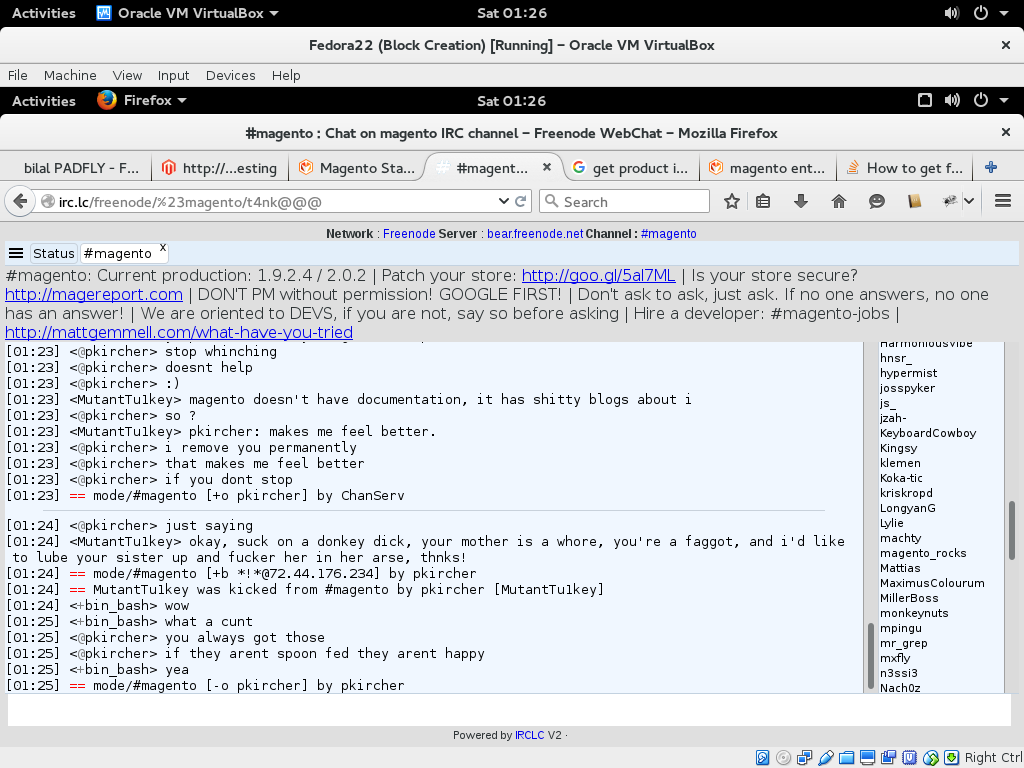This screenshot has height=768, width=1024.
Task: Open VirtualBox Help menu
Action: click(x=286, y=75)
